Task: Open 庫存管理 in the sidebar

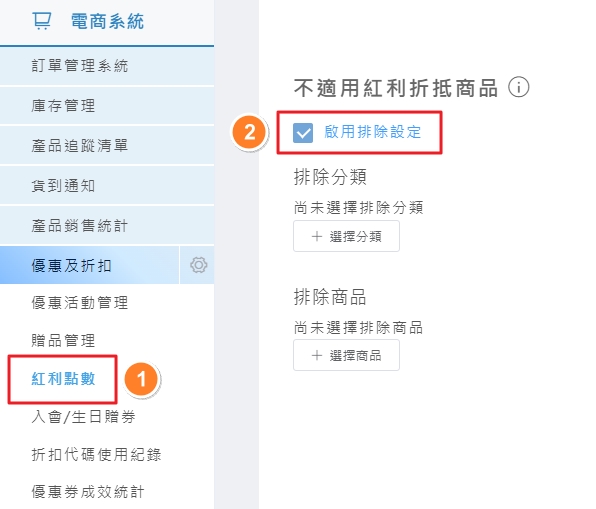Action: (107, 106)
